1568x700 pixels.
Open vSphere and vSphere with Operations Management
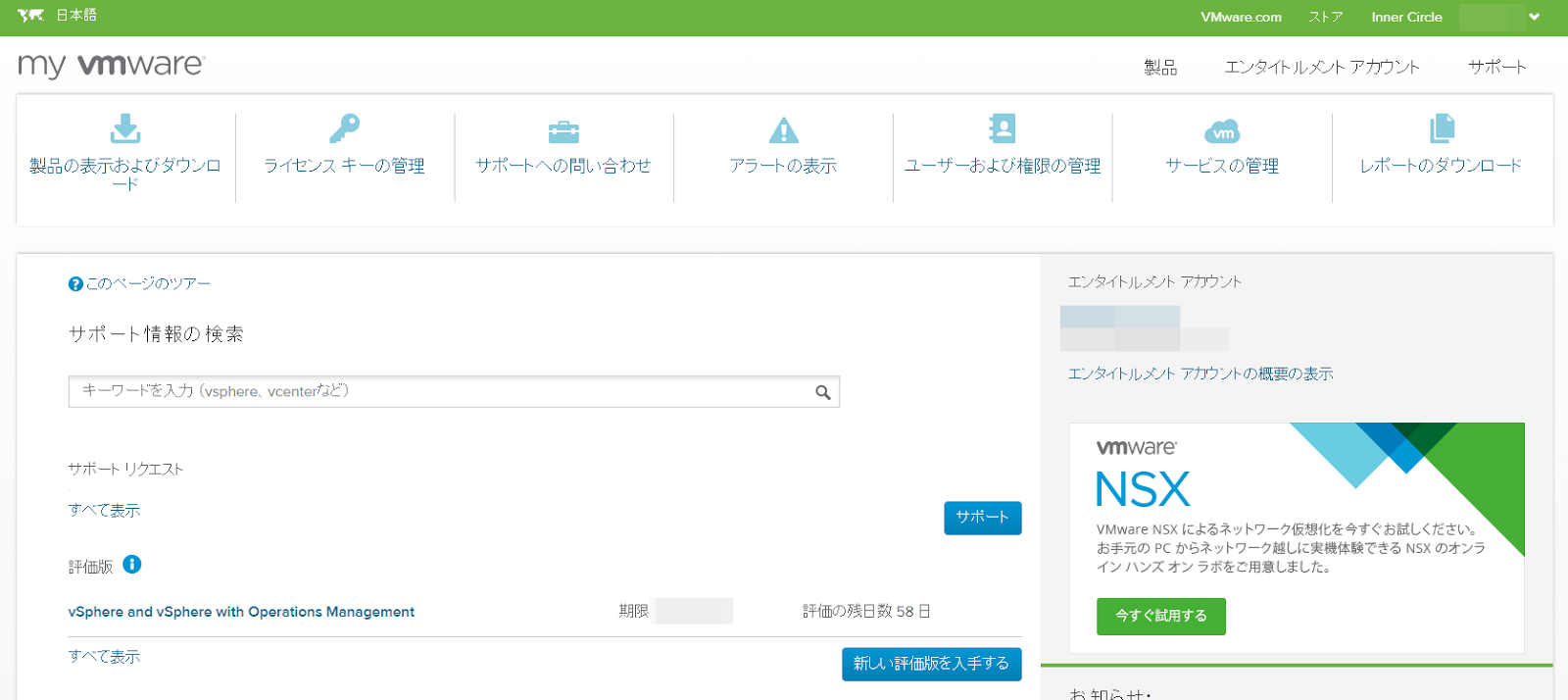241,612
